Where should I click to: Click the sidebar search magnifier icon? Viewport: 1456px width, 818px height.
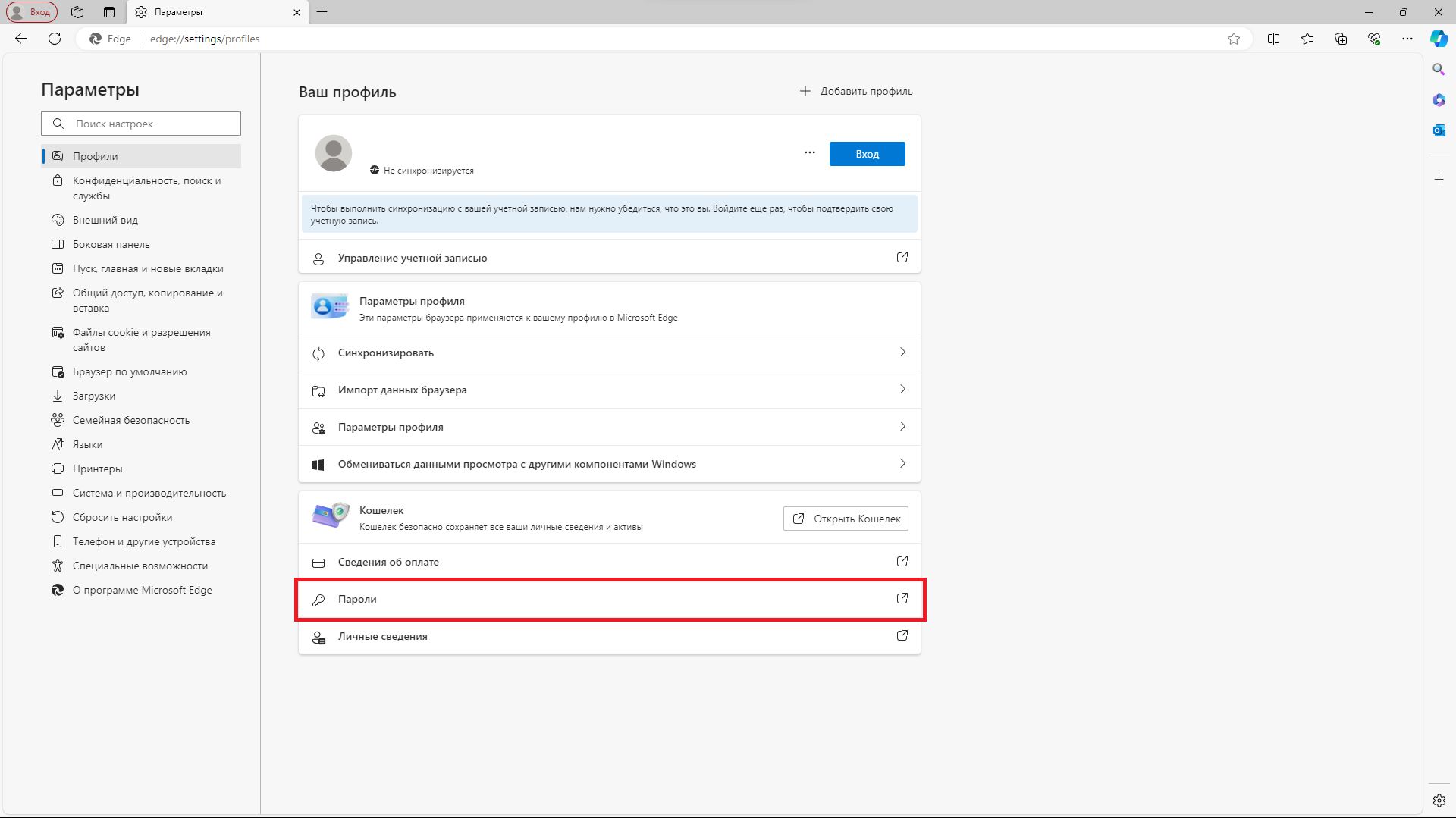click(x=1439, y=70)
